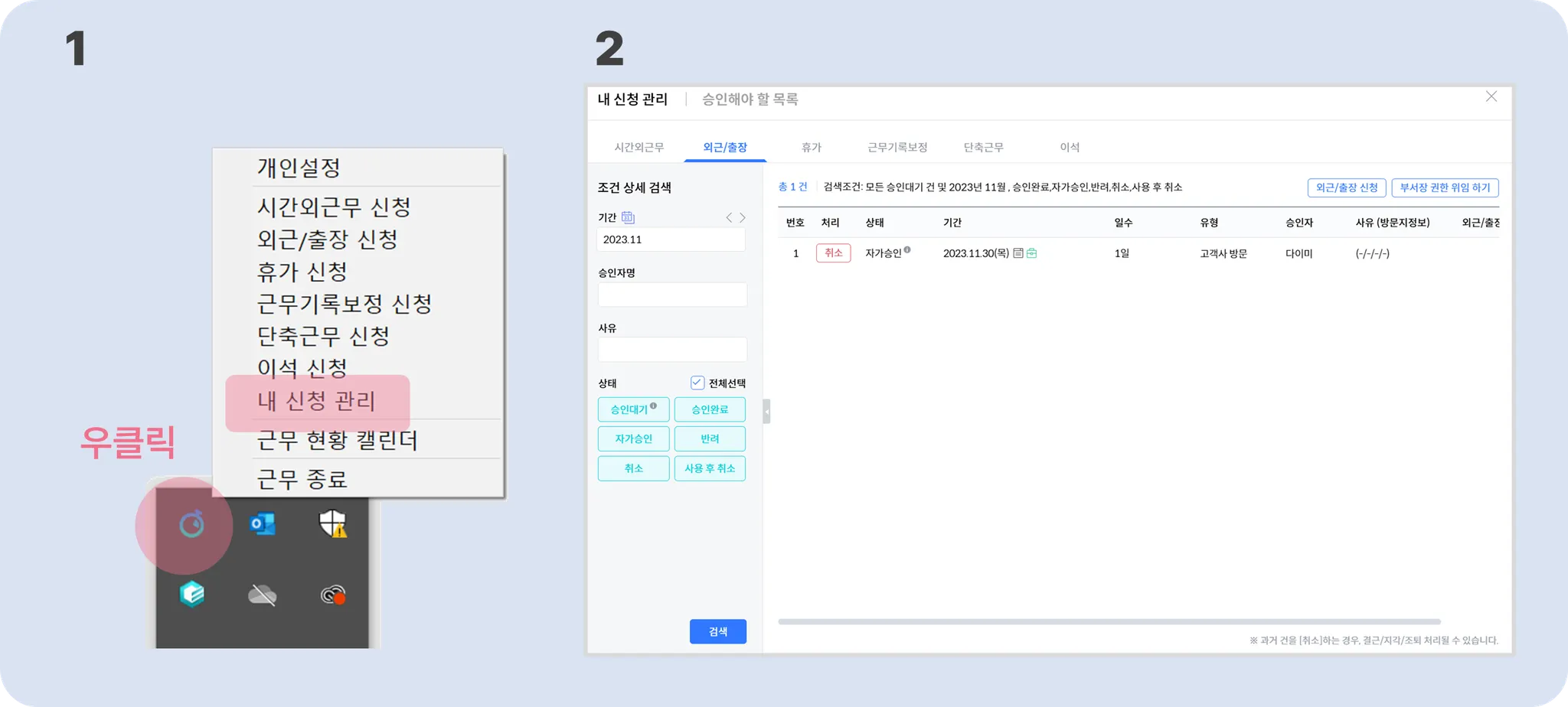This screenshot has height=707, width=1568.
Task: Close the 내 신청 관리 window
Action: point(1491,96)
